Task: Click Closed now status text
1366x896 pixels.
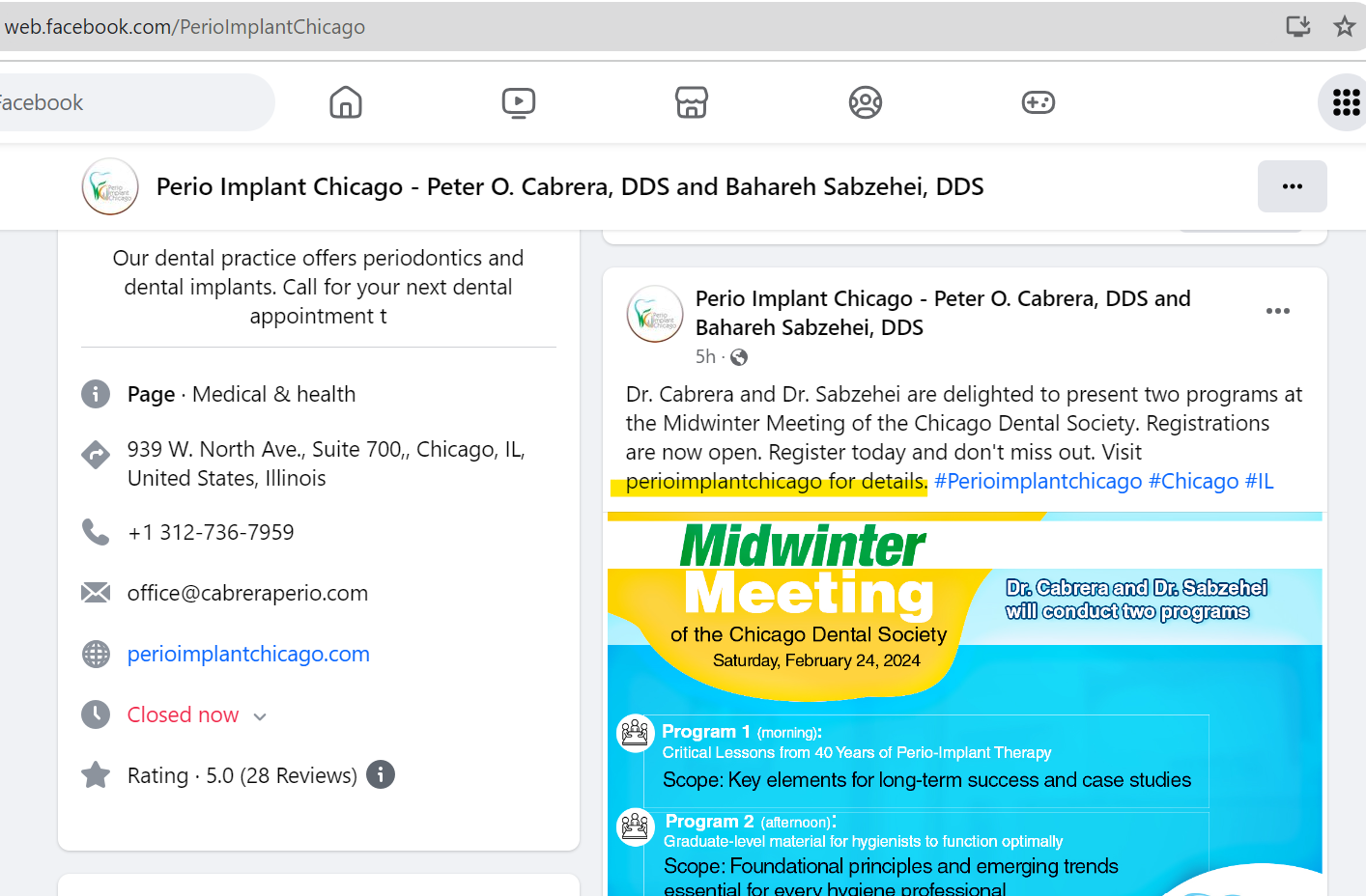Action: [x=183, y=714]
